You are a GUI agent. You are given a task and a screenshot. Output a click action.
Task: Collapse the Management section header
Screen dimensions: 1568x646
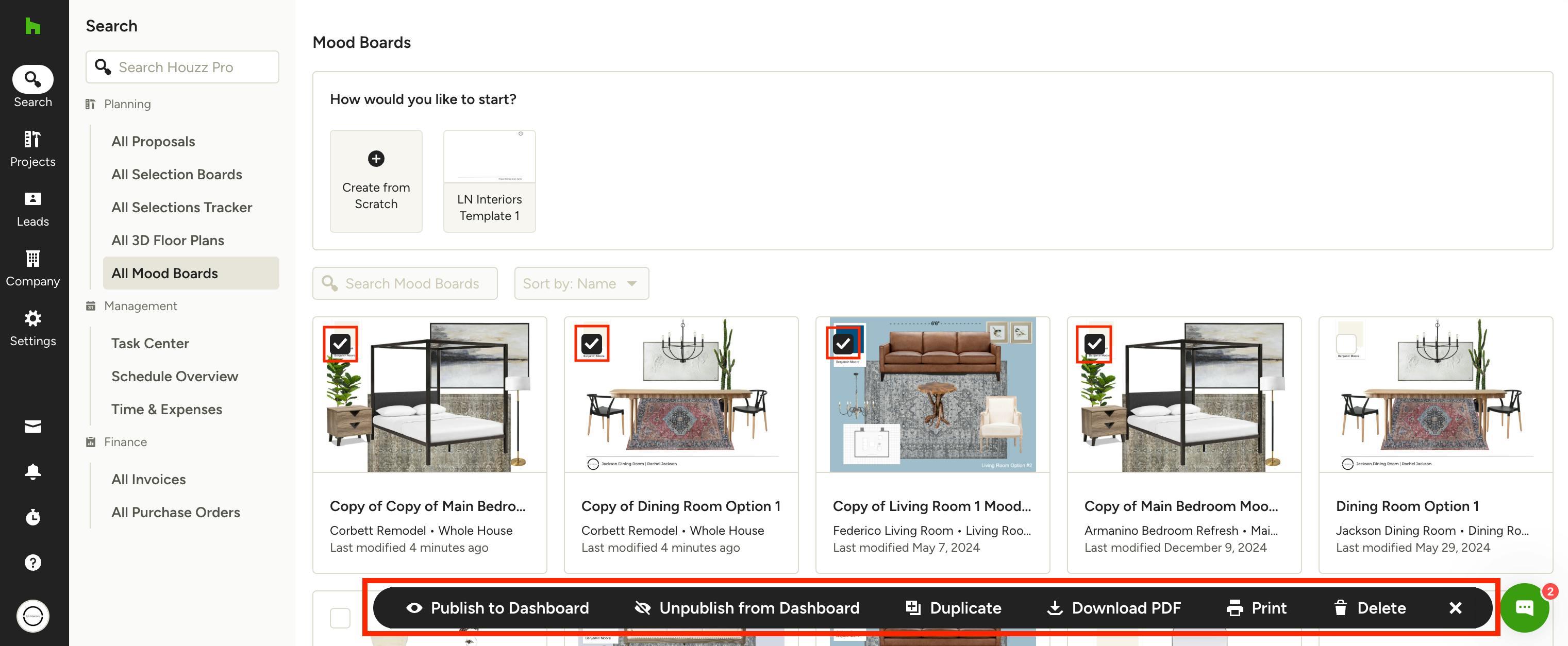click(x=140, y=306)
